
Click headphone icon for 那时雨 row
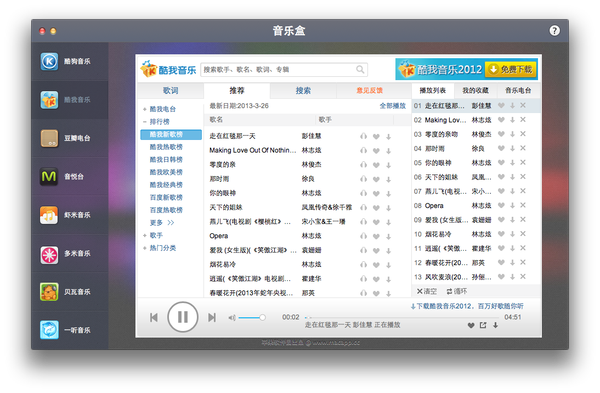click(x=364, y=179)
